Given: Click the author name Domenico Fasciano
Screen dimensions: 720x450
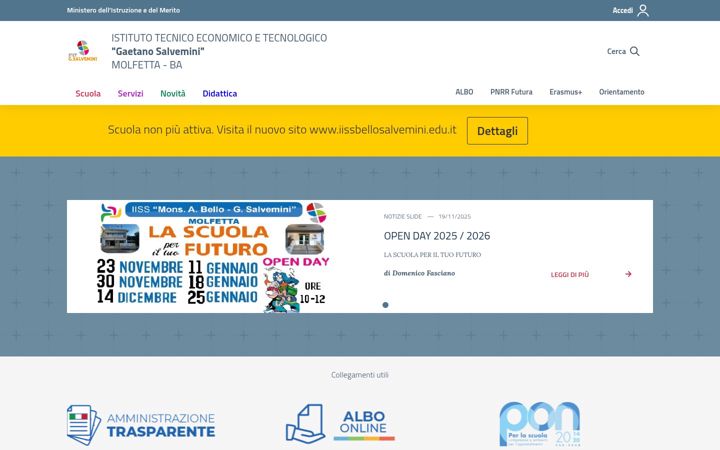Looking at the screenshot, I should pyautogui.click(x=423, y=273).
